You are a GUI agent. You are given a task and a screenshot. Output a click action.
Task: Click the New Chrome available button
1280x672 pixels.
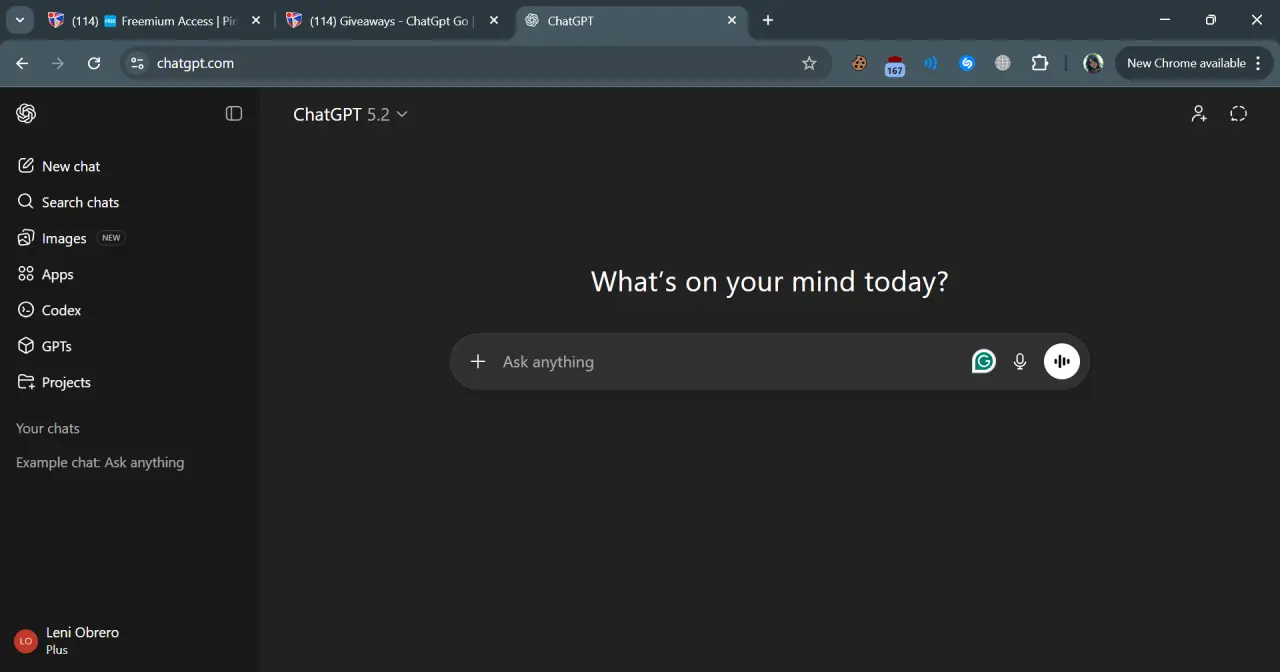tap(1194, 63)
